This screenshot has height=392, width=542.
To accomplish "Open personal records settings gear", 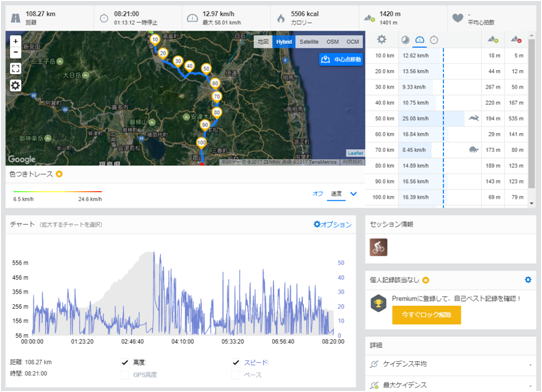I will (x=528, y=280).
